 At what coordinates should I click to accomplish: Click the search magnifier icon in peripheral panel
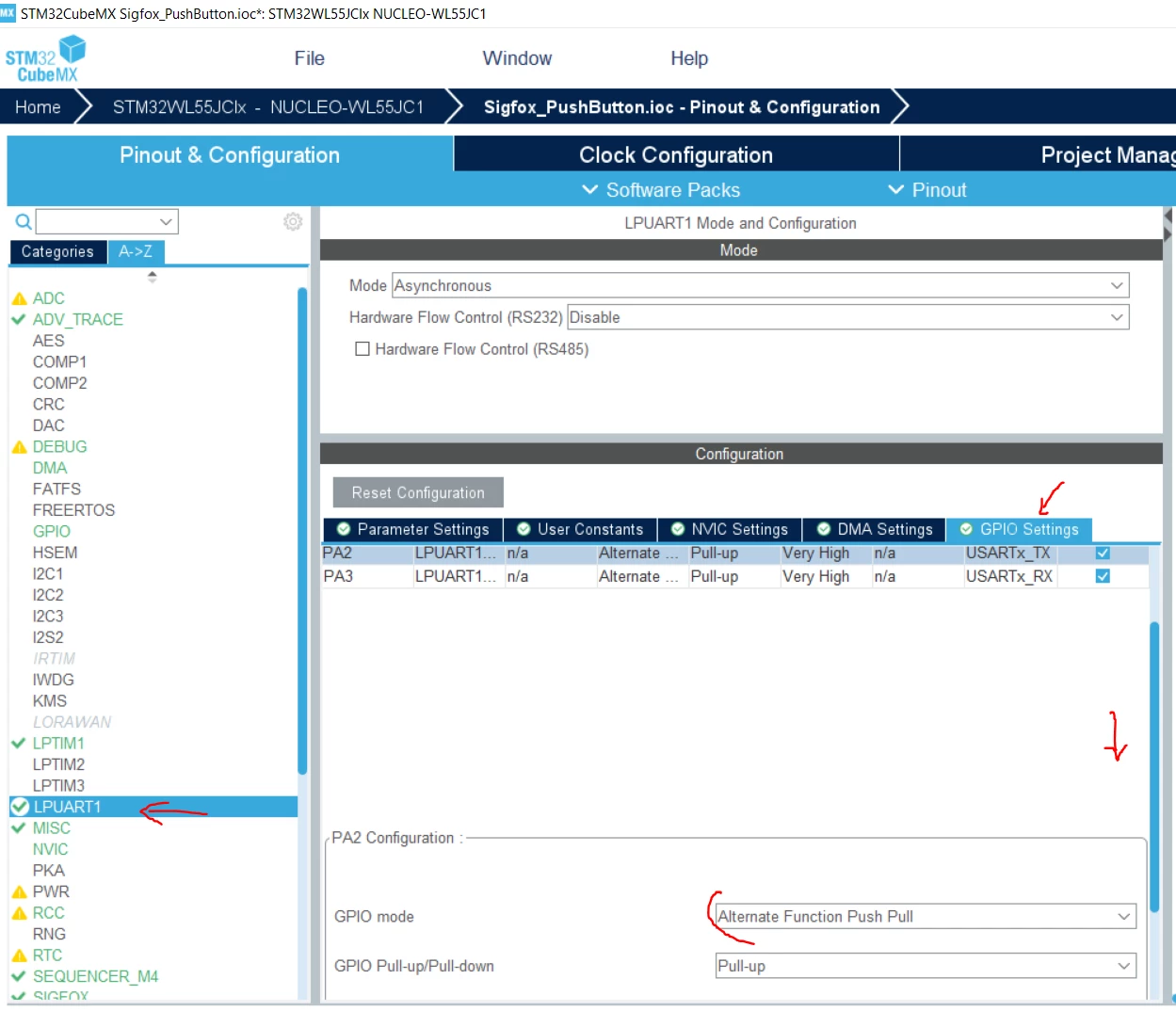click(x=24, y=222)
